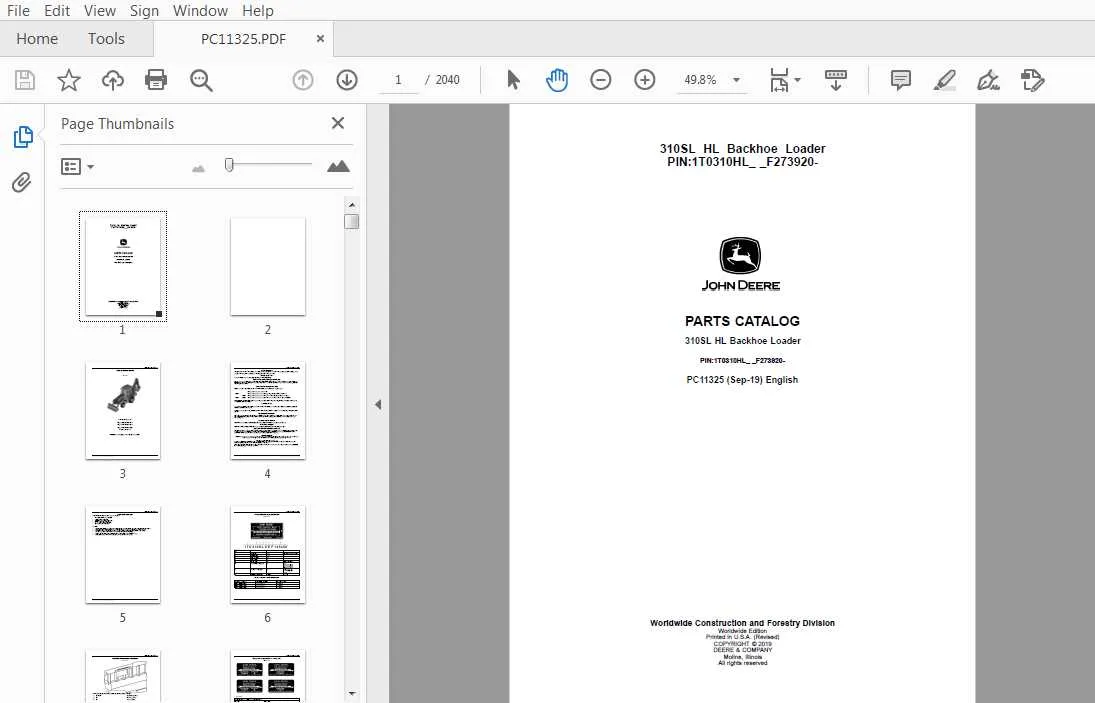
Task: Expand the thumbnail options menu dropdown
Action: click(78, 167)
